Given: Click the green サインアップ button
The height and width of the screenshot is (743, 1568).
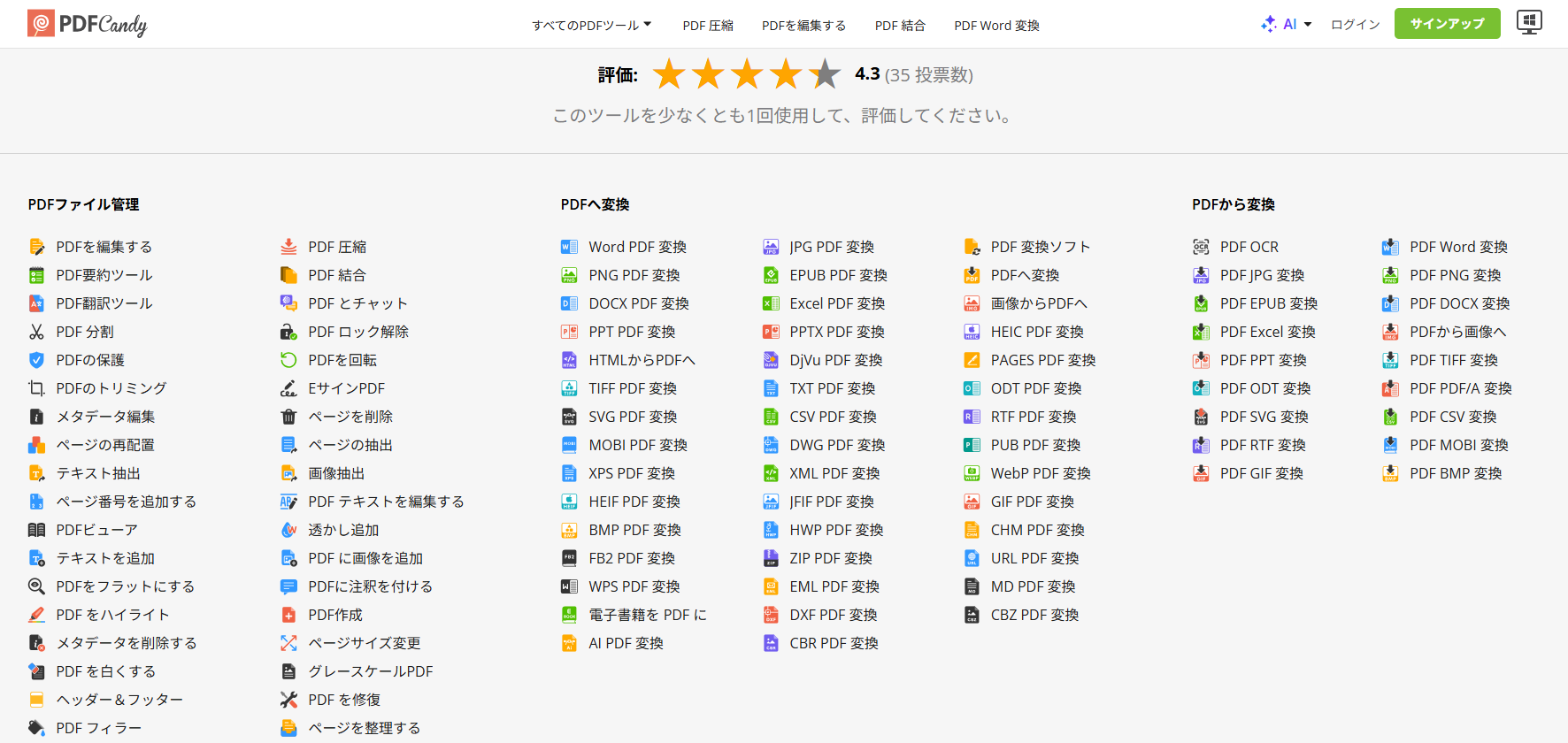Looking at the screenshot, I should click(1448, 24).
